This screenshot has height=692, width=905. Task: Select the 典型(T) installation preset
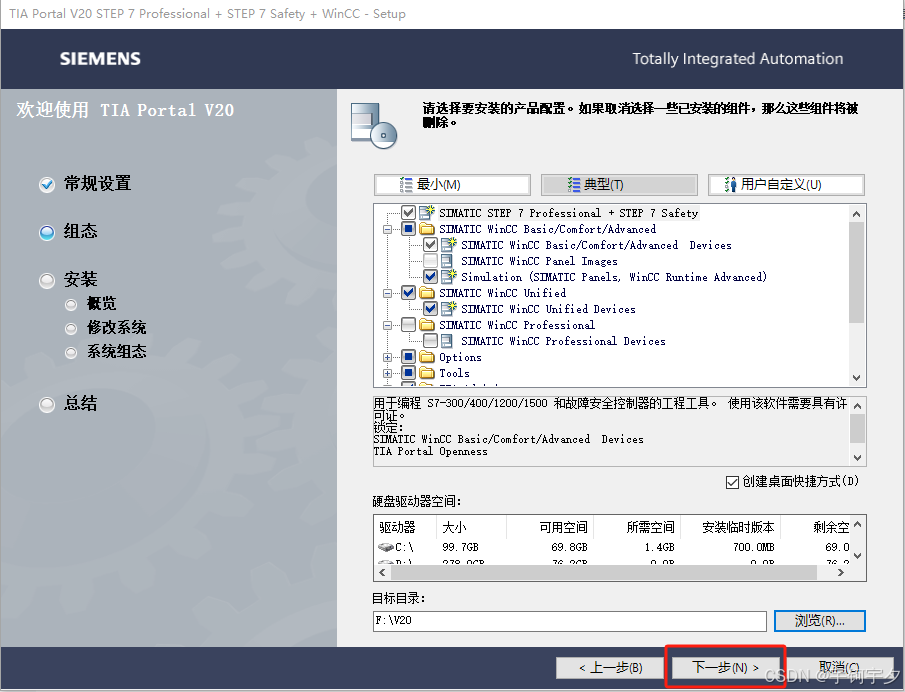619,185
